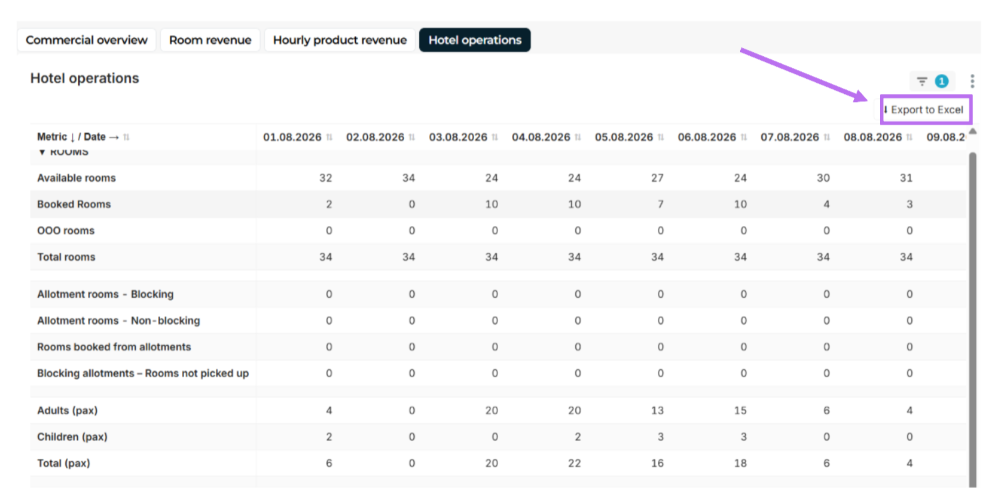Sort by the Metric / Date column icon
The height and width of the screenshot is (502, 988).
pyautogui.click(x=127, y=137)
